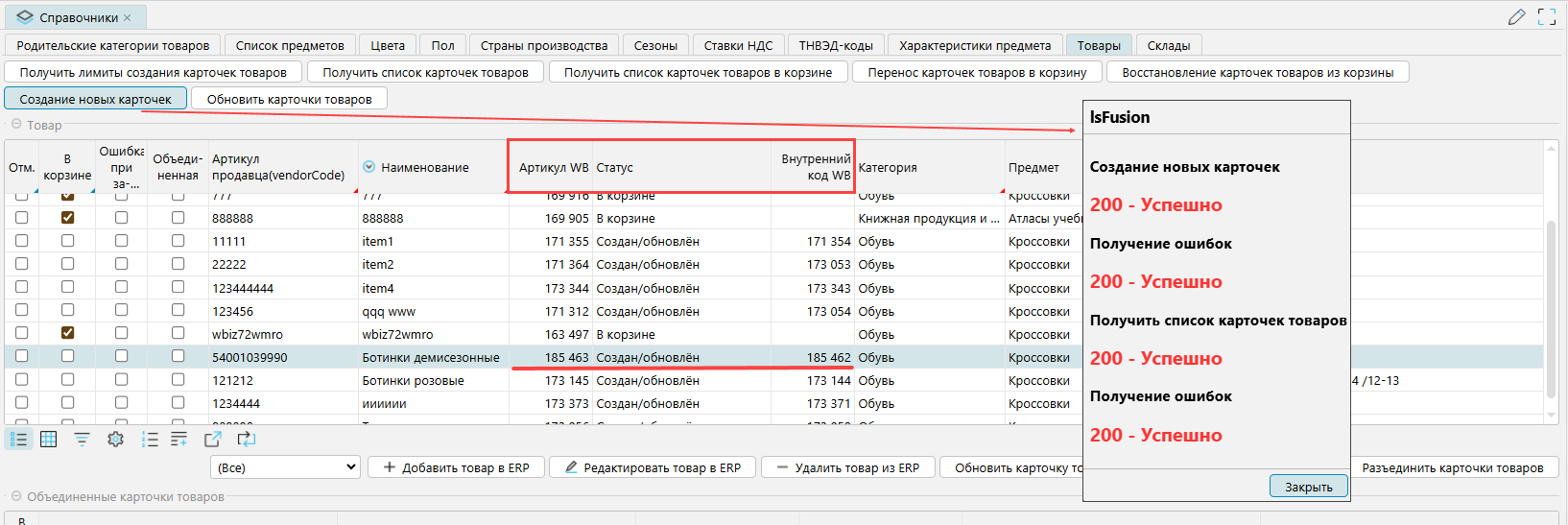Switch to list view in grid toolbar
Screen dimensions: 1568x525
click(x=19, y=440)
